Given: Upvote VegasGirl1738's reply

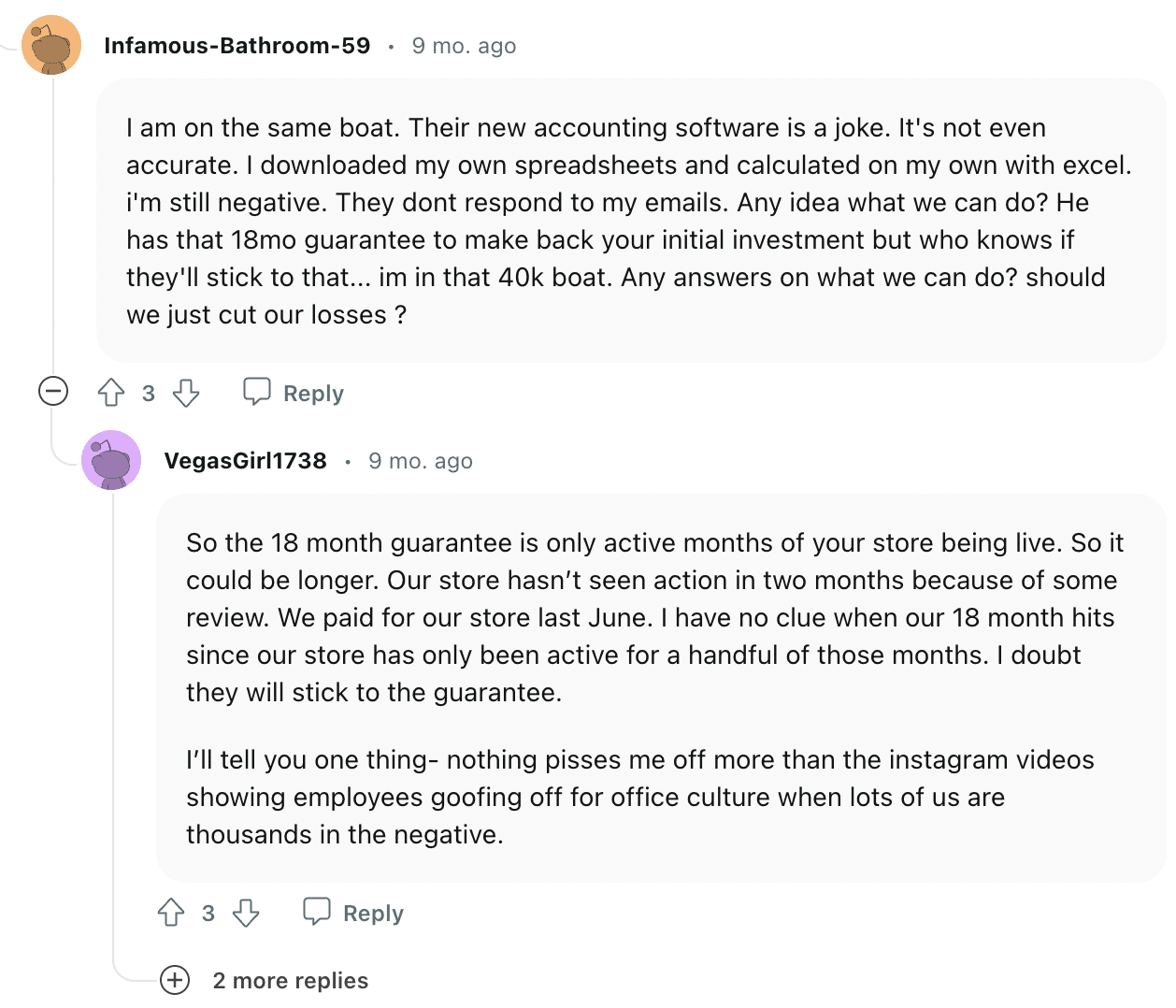Looking at the screenshot, I should pos(171,913).
